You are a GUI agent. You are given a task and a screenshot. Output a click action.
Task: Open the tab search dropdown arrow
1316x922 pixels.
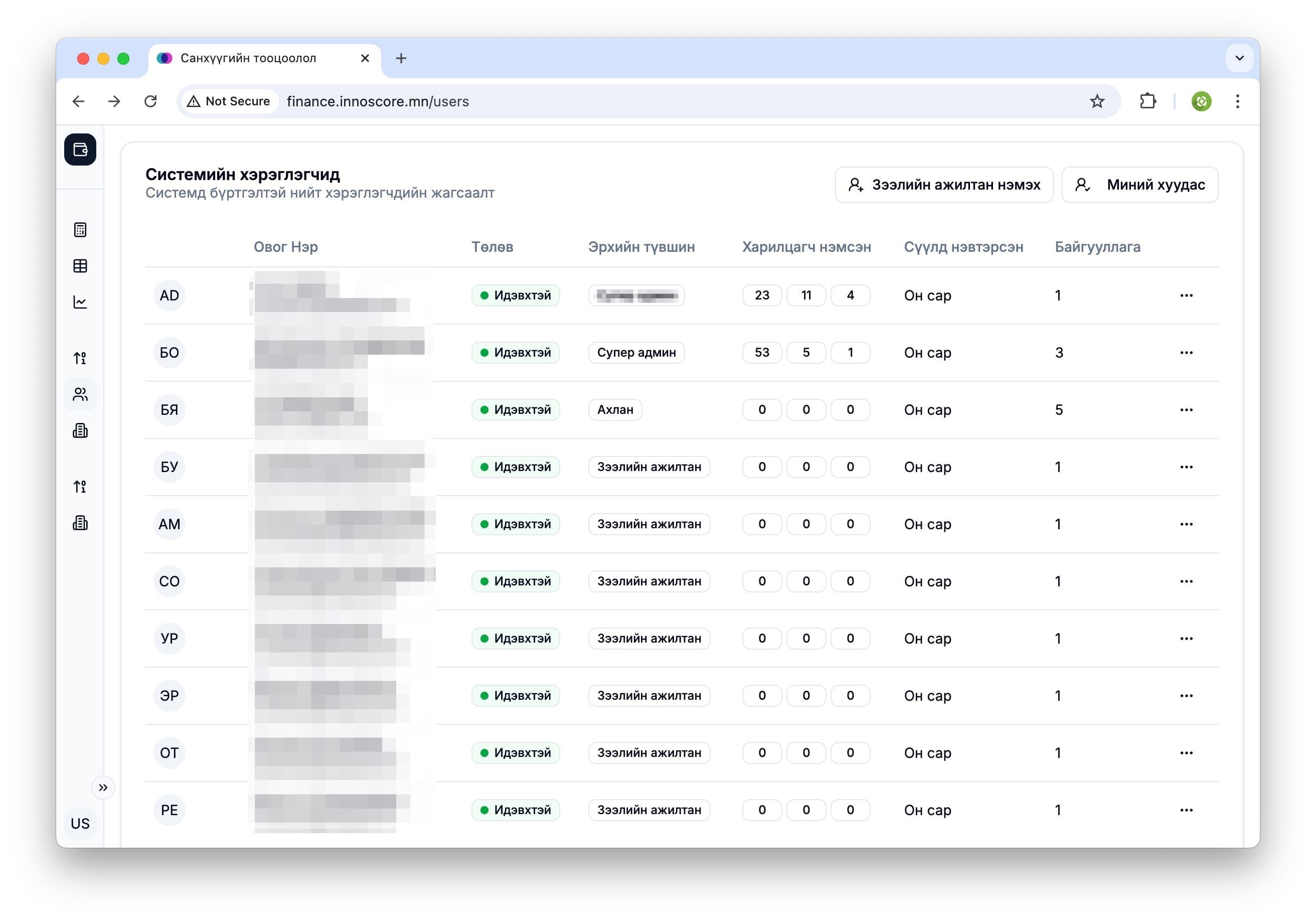[1239, 58]
